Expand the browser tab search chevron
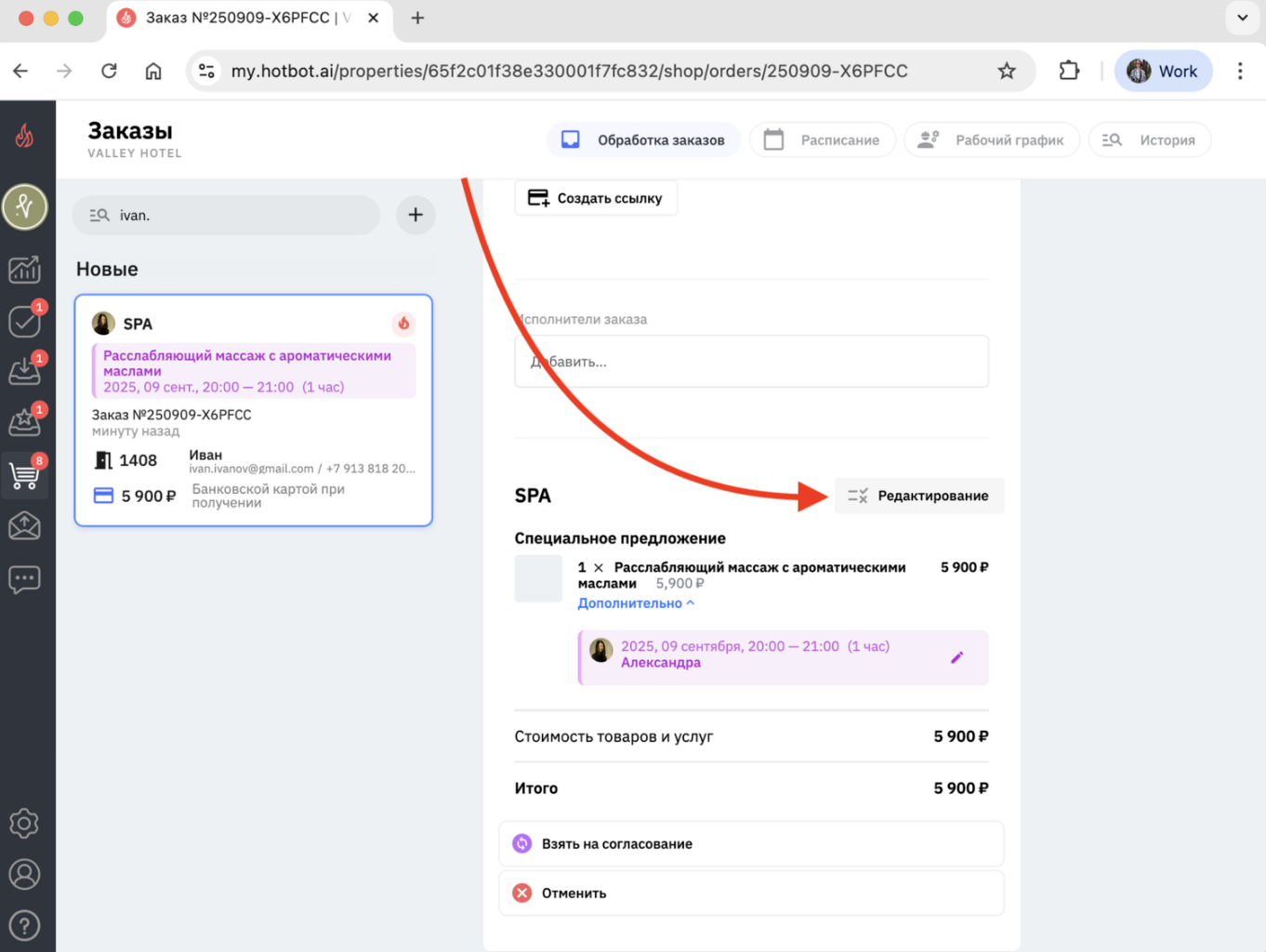The image size is (1266, 952). point(1242,18)
